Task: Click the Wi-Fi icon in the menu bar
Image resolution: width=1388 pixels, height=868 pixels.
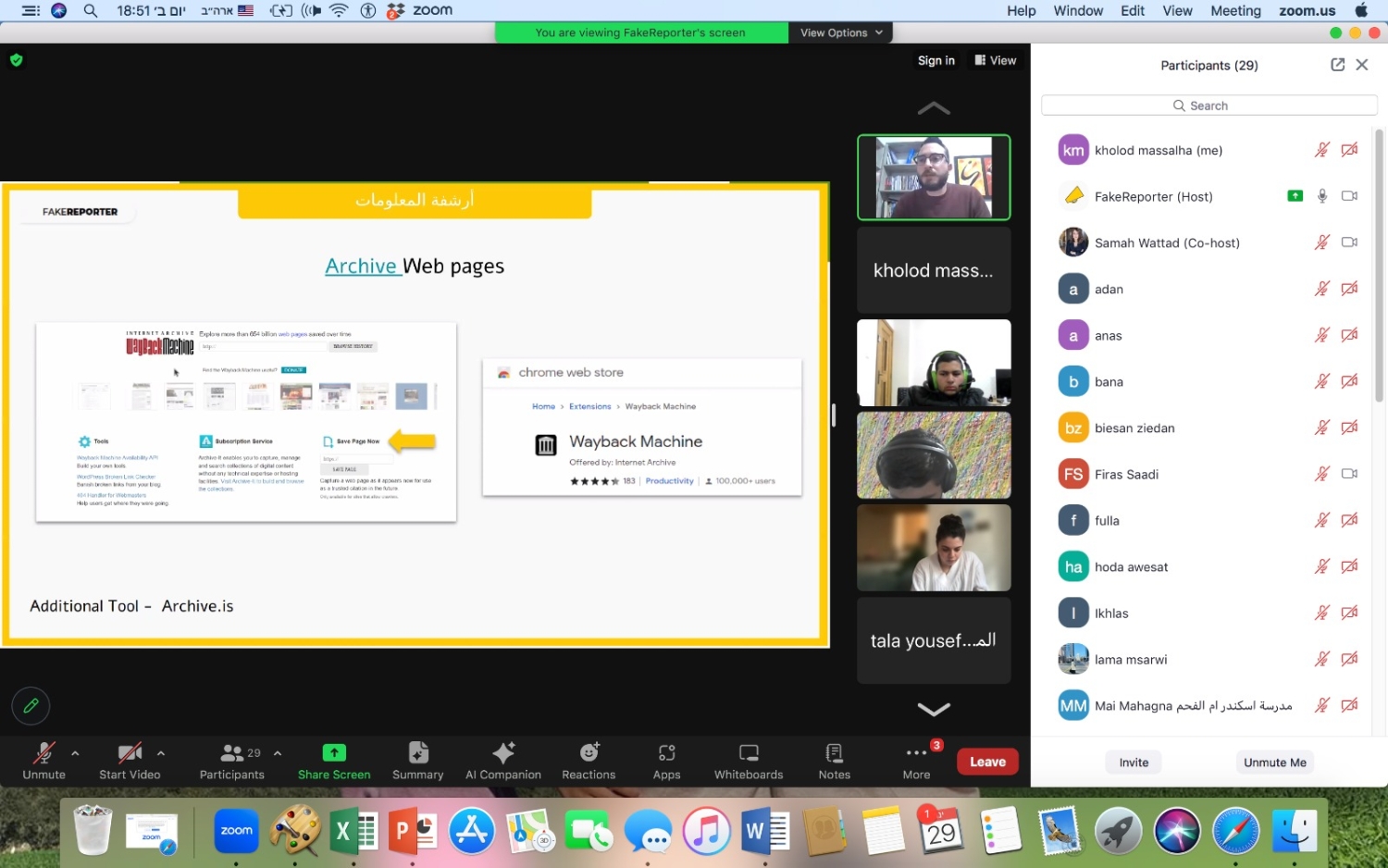Action: click(339, 11)
